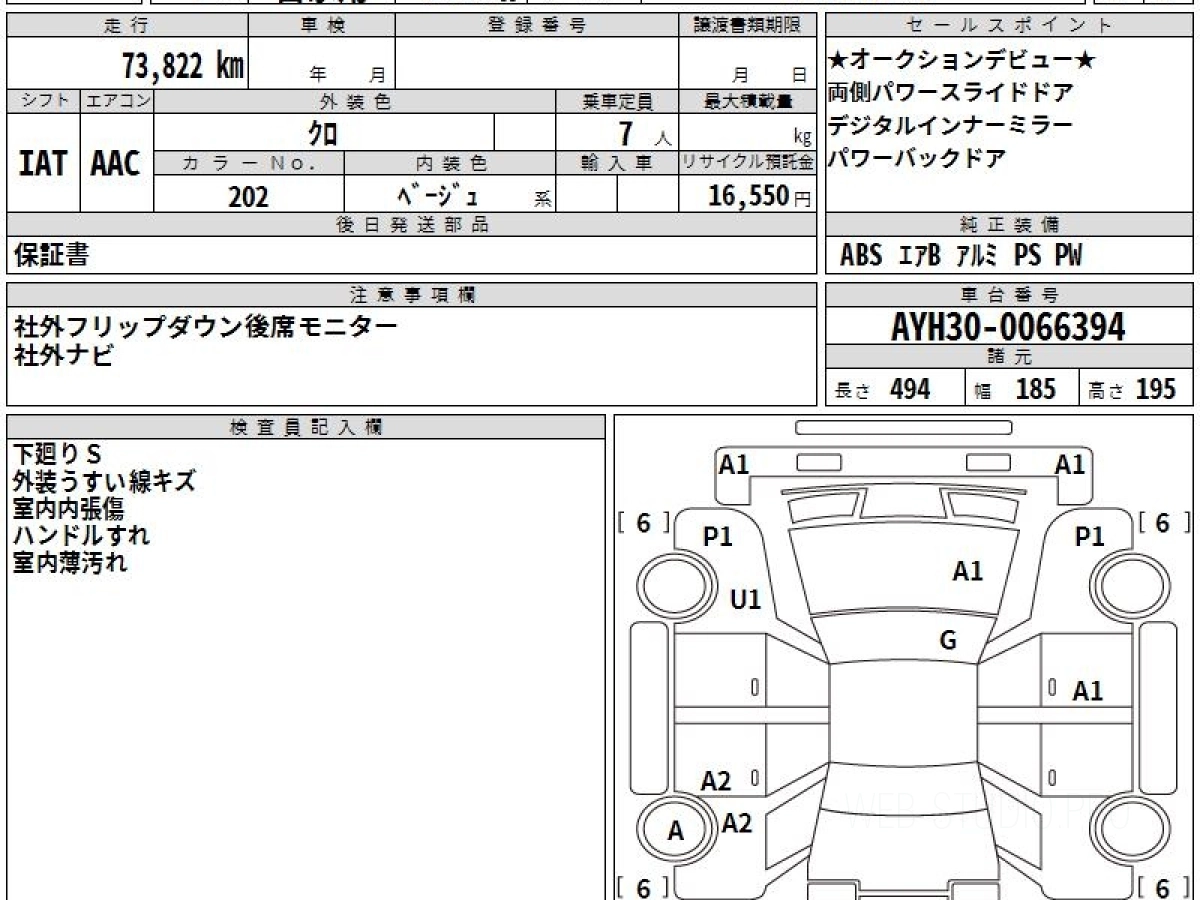1200x900 pixels.
Task: Click the P1 mark on the left fender
Action: [x=718, y=537]
